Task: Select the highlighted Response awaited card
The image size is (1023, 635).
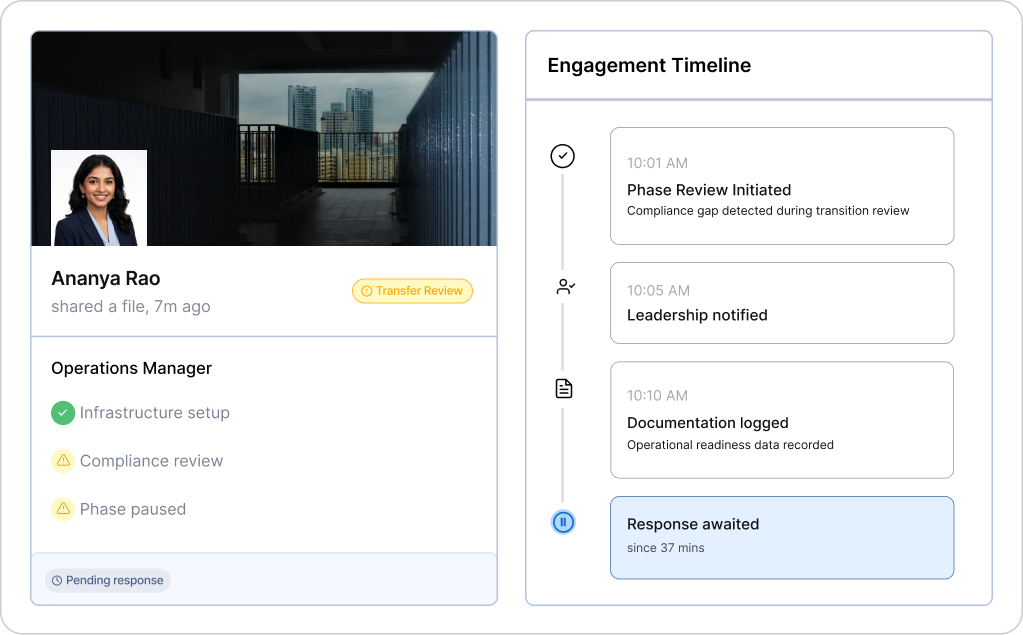Action: tap(781, 537)
